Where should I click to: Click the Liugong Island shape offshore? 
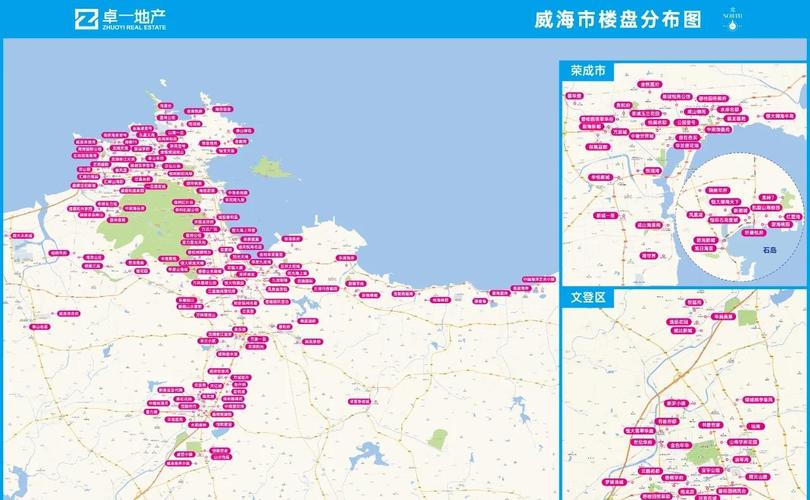(x=269, y=168)
